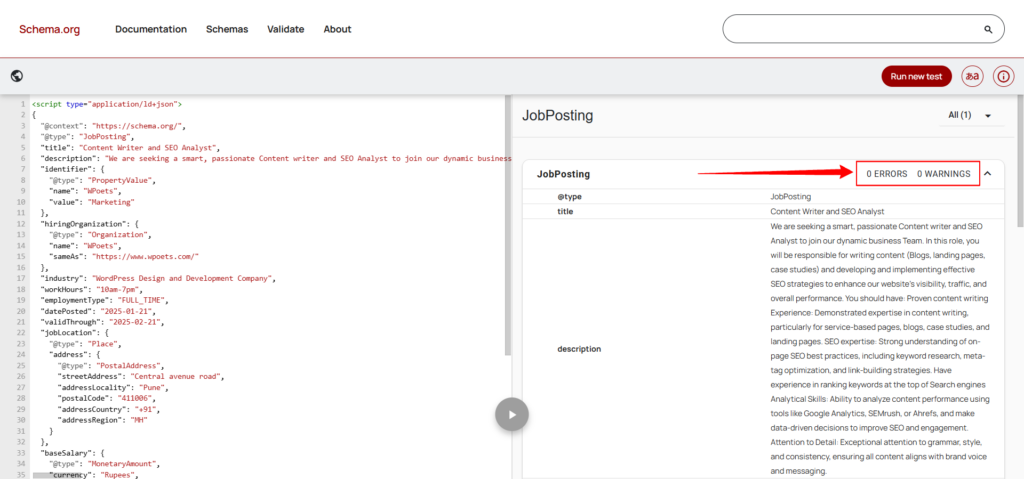Open the About page
Image resolution: width=1024 pixels, height=479 pixels.
[x=337, y=29]
